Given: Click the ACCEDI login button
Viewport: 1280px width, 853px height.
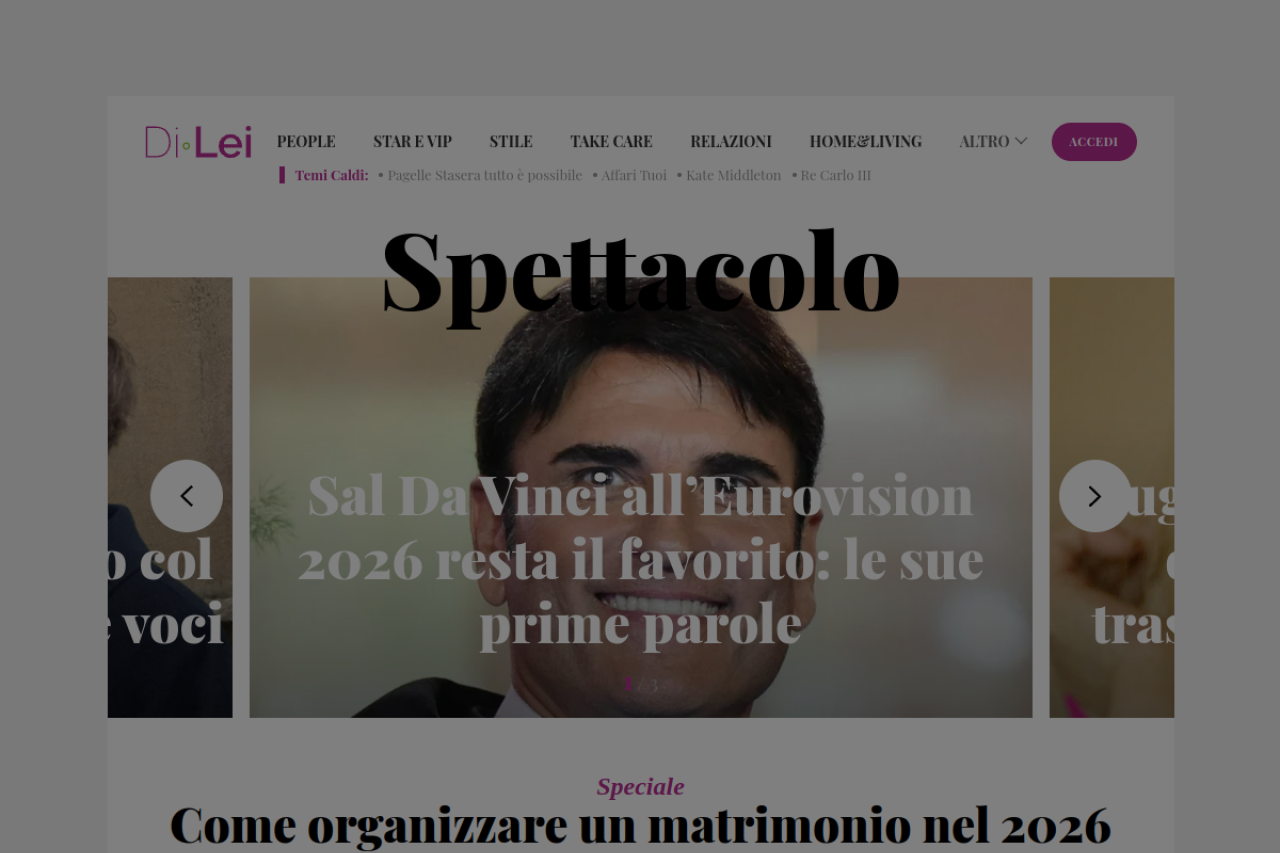Looking at the screenshot, I should tap(1094, 142).
